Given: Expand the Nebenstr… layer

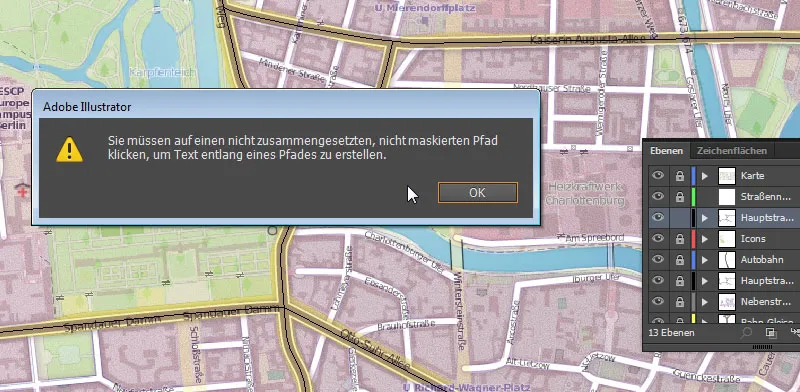Looking at the screenshot, I should (705, 302).
